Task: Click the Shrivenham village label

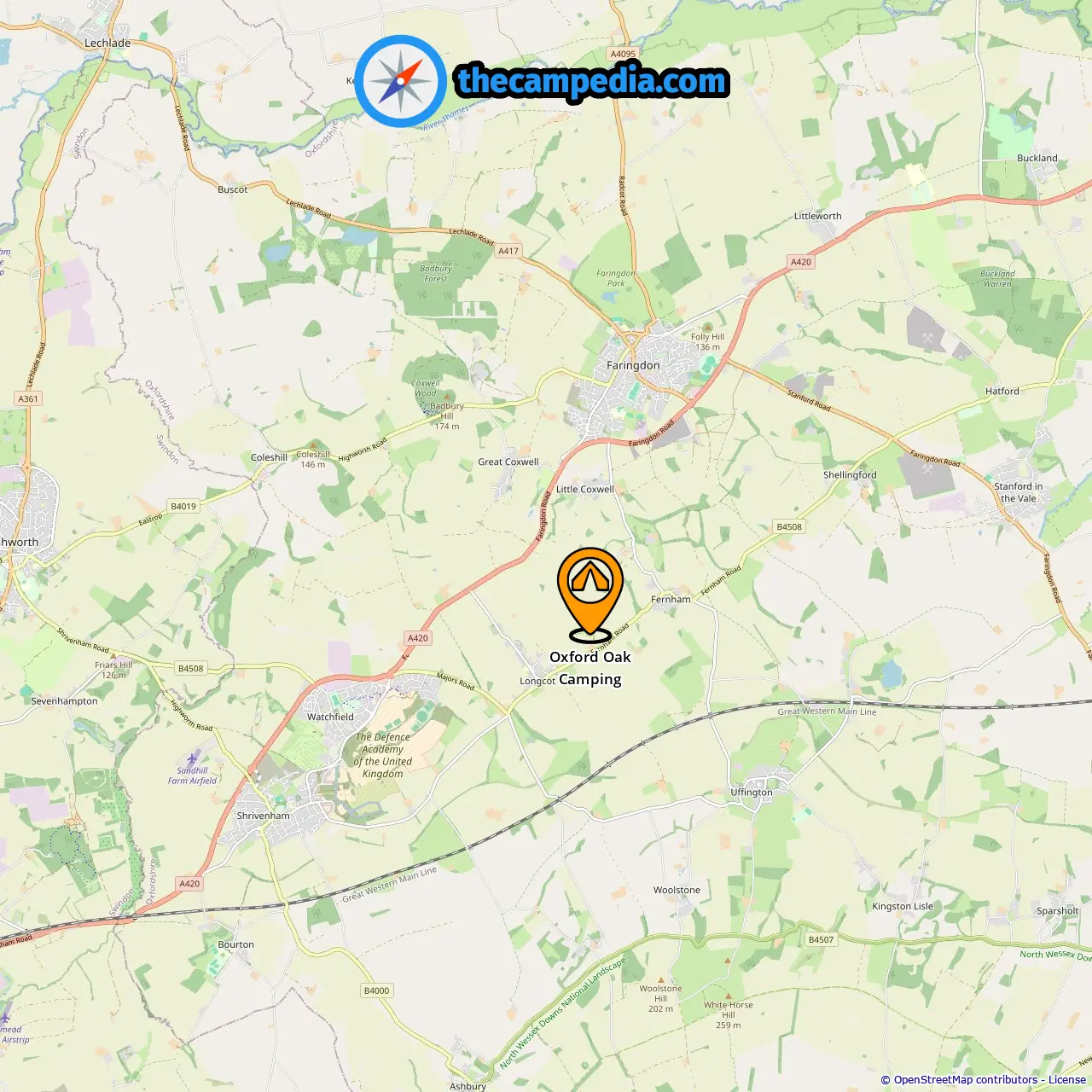Action: click(263, 816)
